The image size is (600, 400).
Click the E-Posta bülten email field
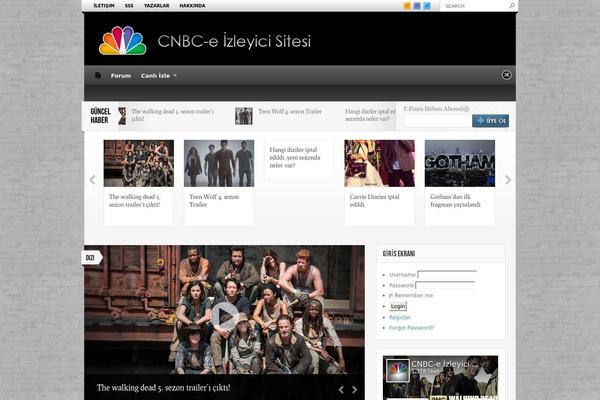(438, 121)
